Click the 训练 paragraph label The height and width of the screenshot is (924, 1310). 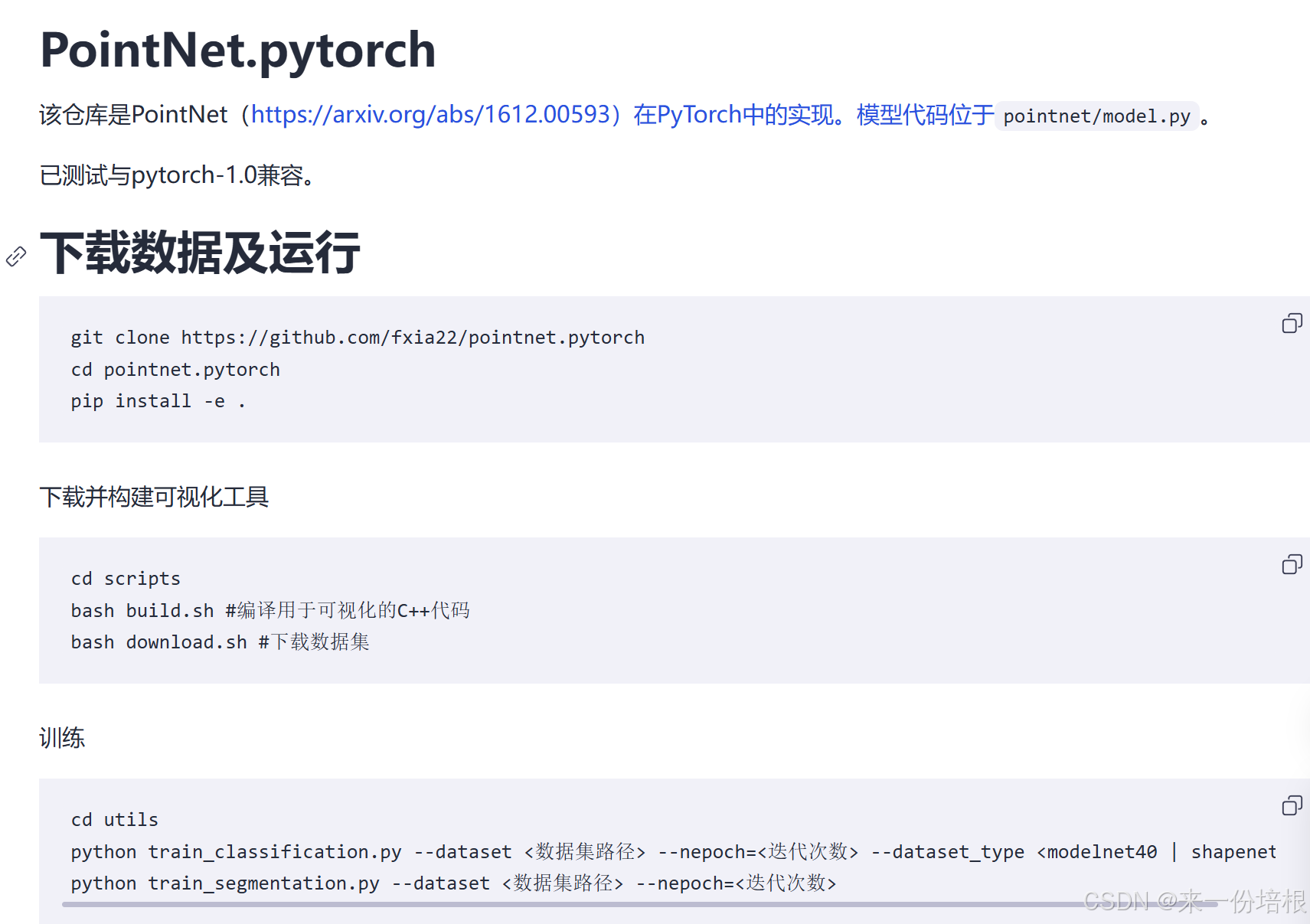coord(62,738)
